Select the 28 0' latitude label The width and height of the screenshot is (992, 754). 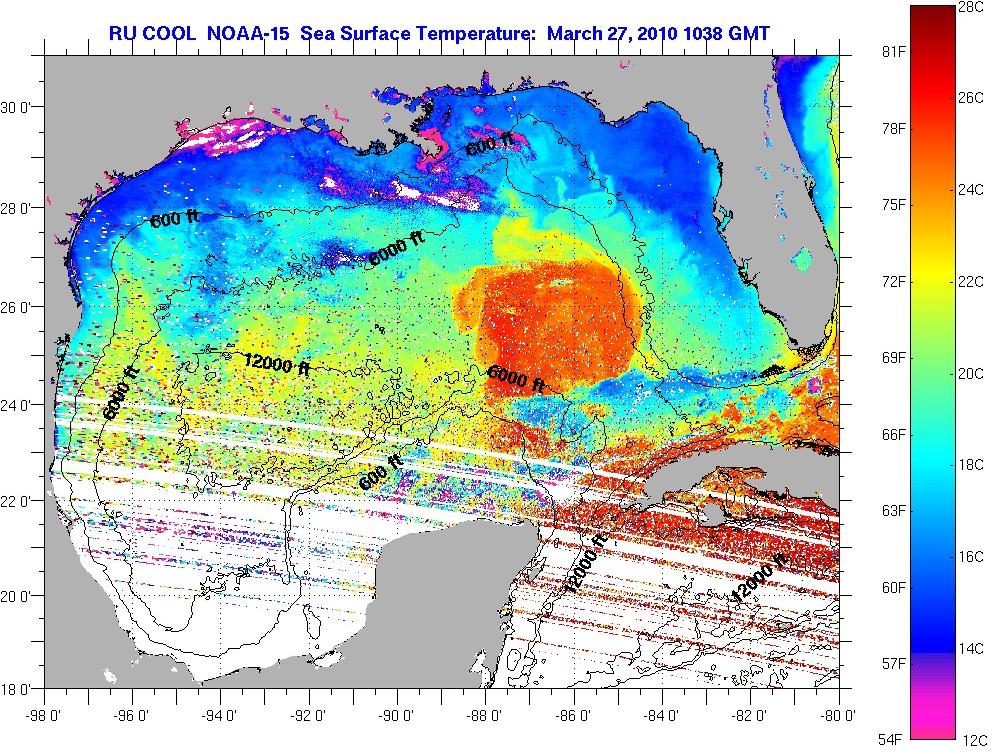(x=15, y=209)
